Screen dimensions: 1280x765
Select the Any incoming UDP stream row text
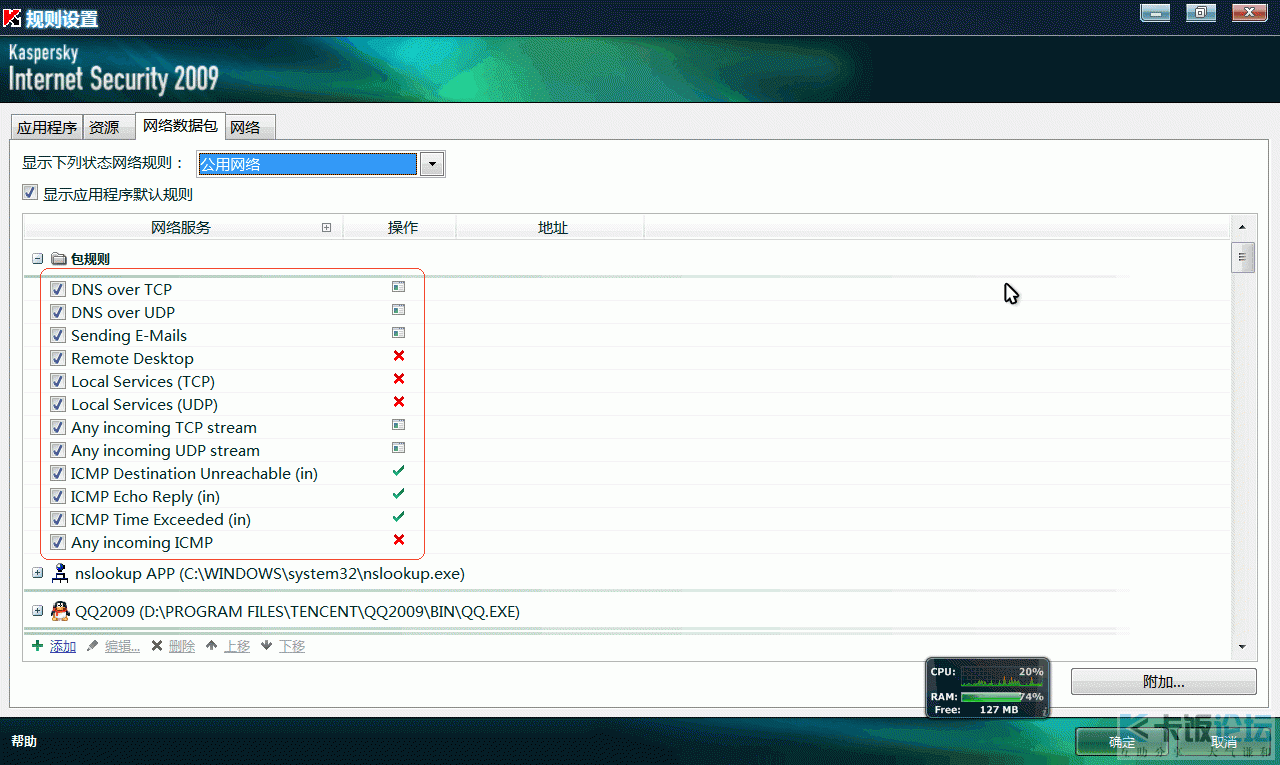(165, 450)
